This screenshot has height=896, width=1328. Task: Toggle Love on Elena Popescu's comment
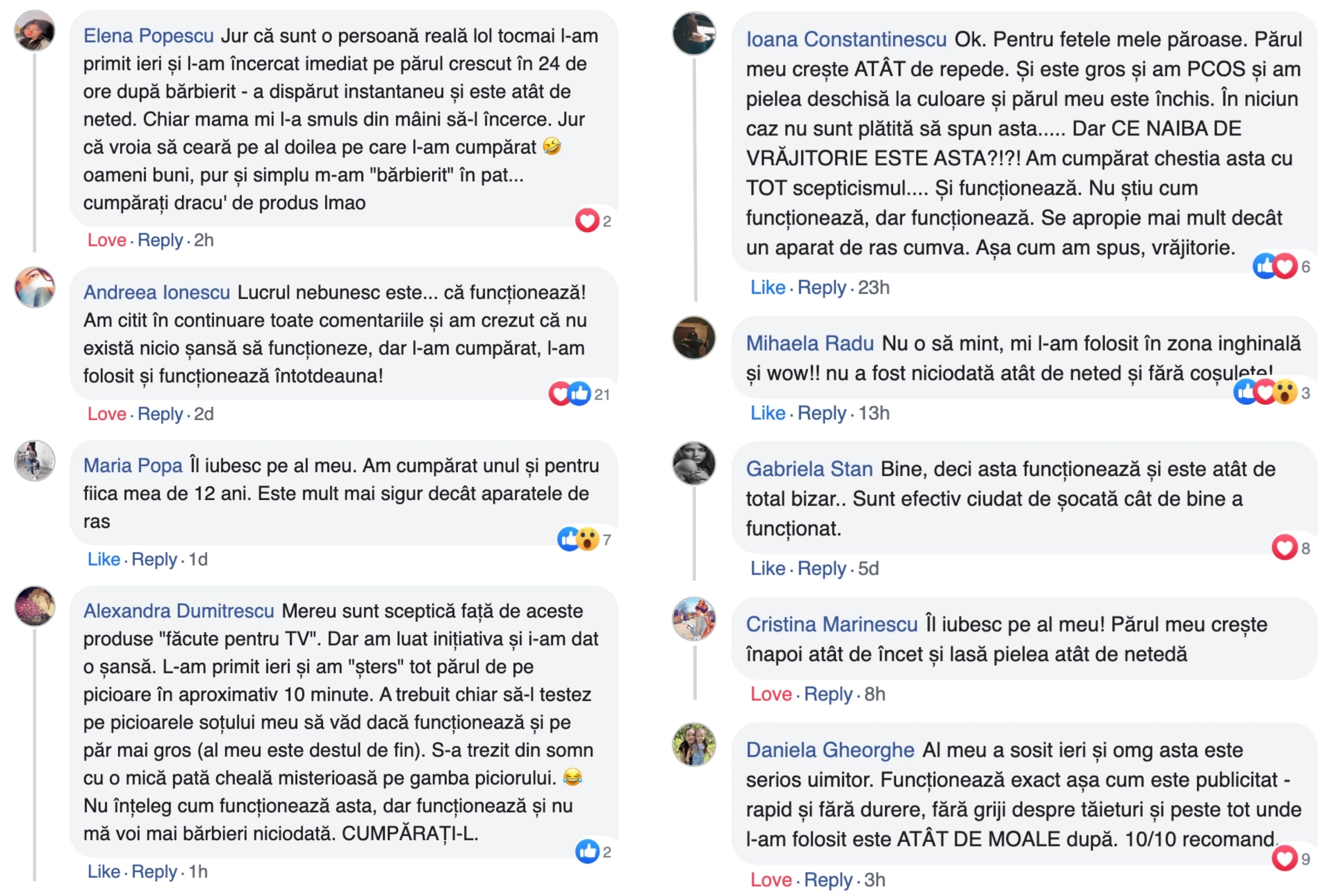pos(106,240)
